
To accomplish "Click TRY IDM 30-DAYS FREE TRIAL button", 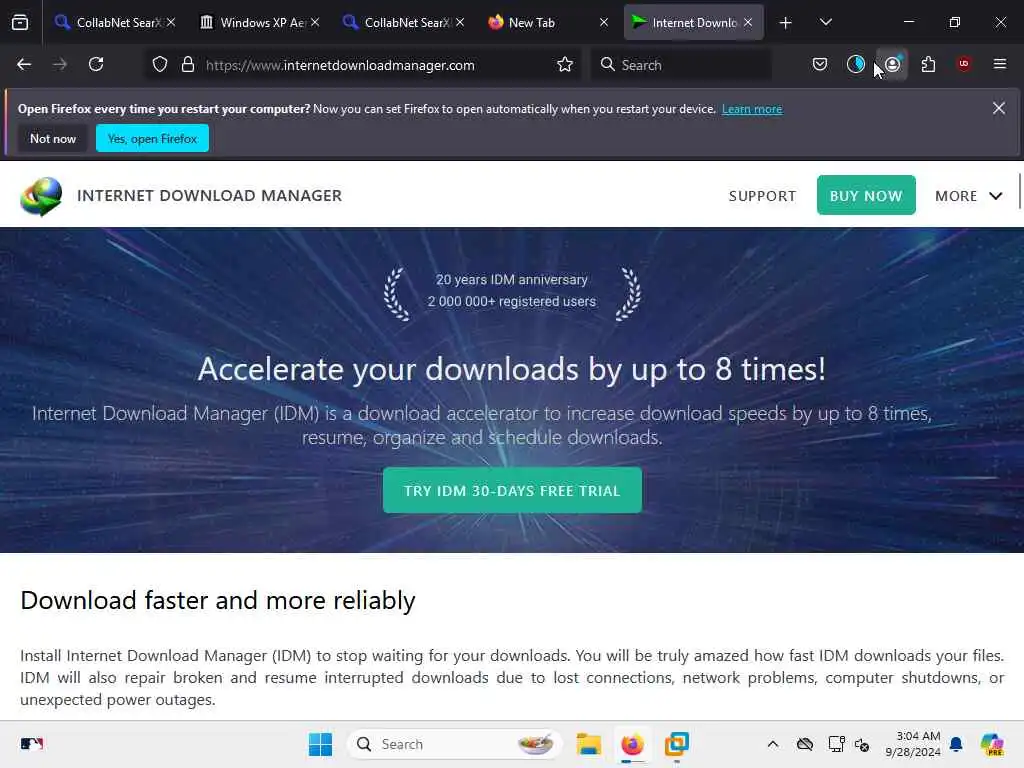I will click(x=512, y=490).
